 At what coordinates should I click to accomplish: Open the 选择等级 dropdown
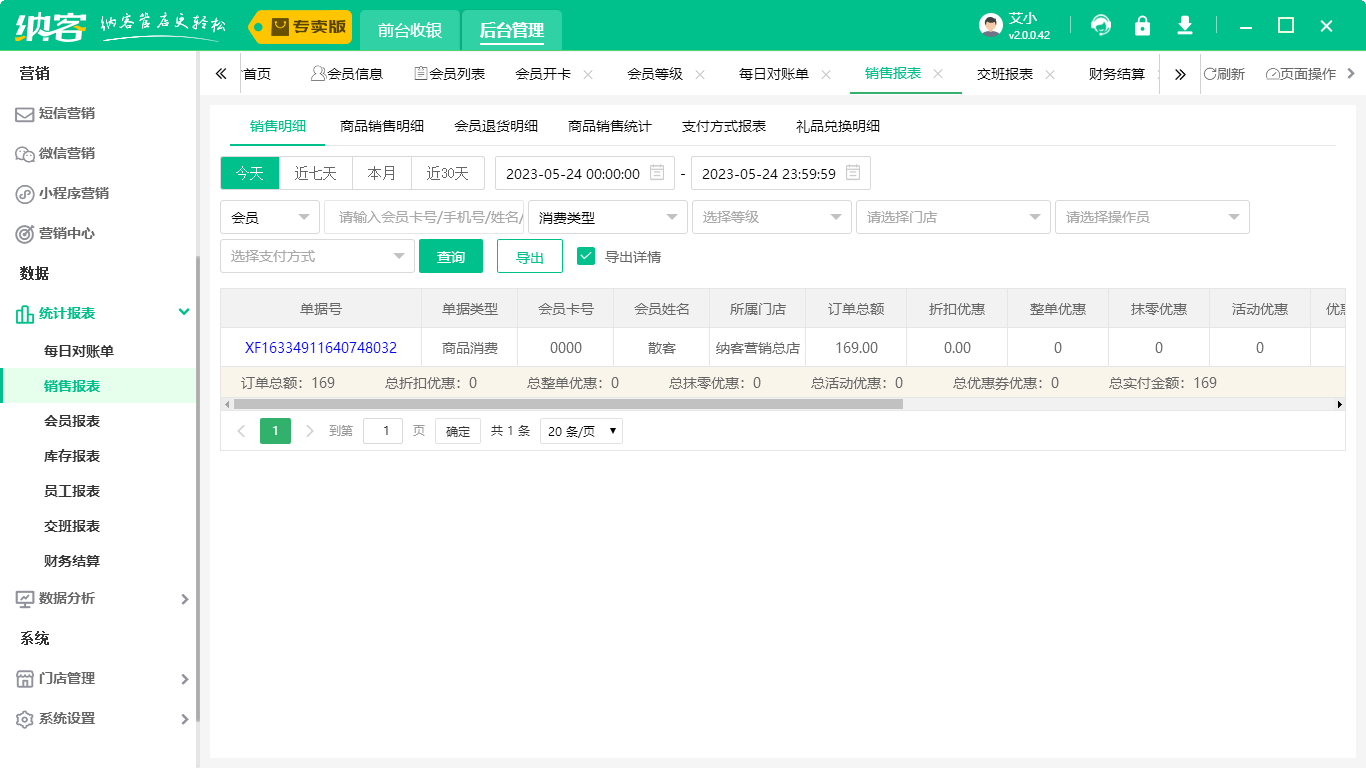tap(772, 217)
